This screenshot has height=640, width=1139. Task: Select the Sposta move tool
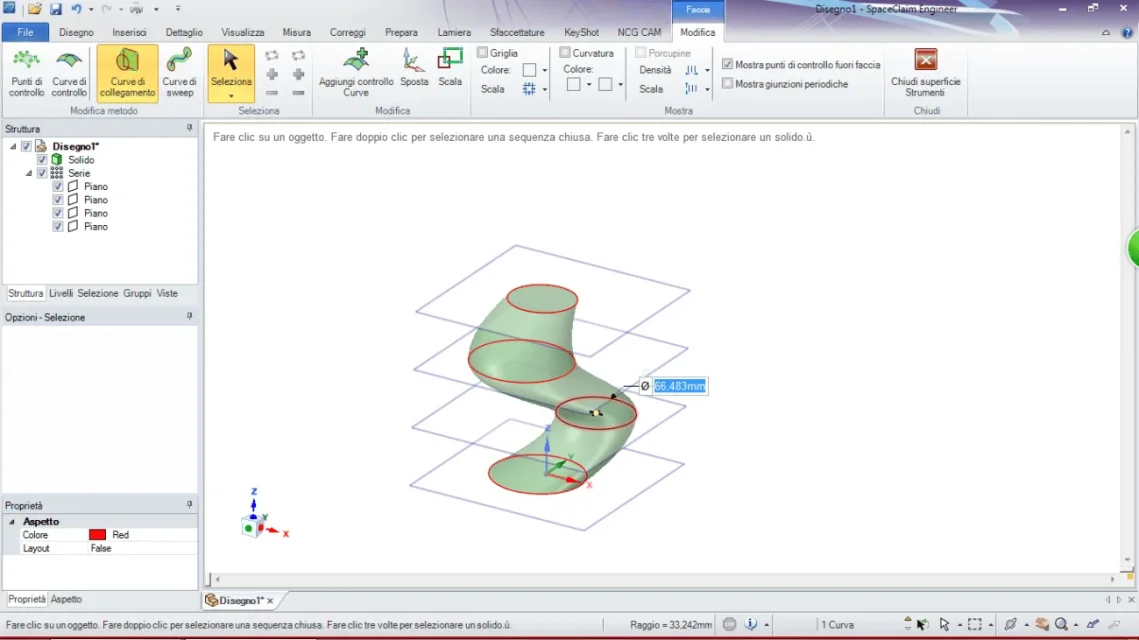point(414,69)
